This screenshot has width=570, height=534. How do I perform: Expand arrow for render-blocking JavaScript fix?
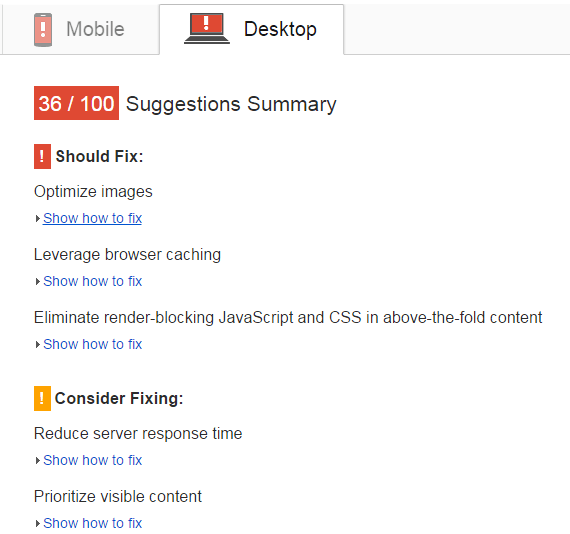(x=37, y=344)
